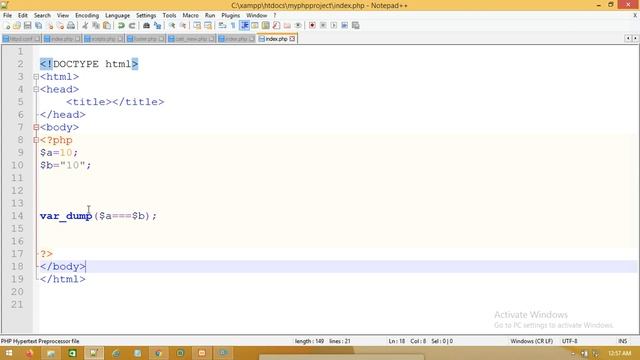
Task: Click the Zoom In toolbar icon
Action: [x=172, y=26]
